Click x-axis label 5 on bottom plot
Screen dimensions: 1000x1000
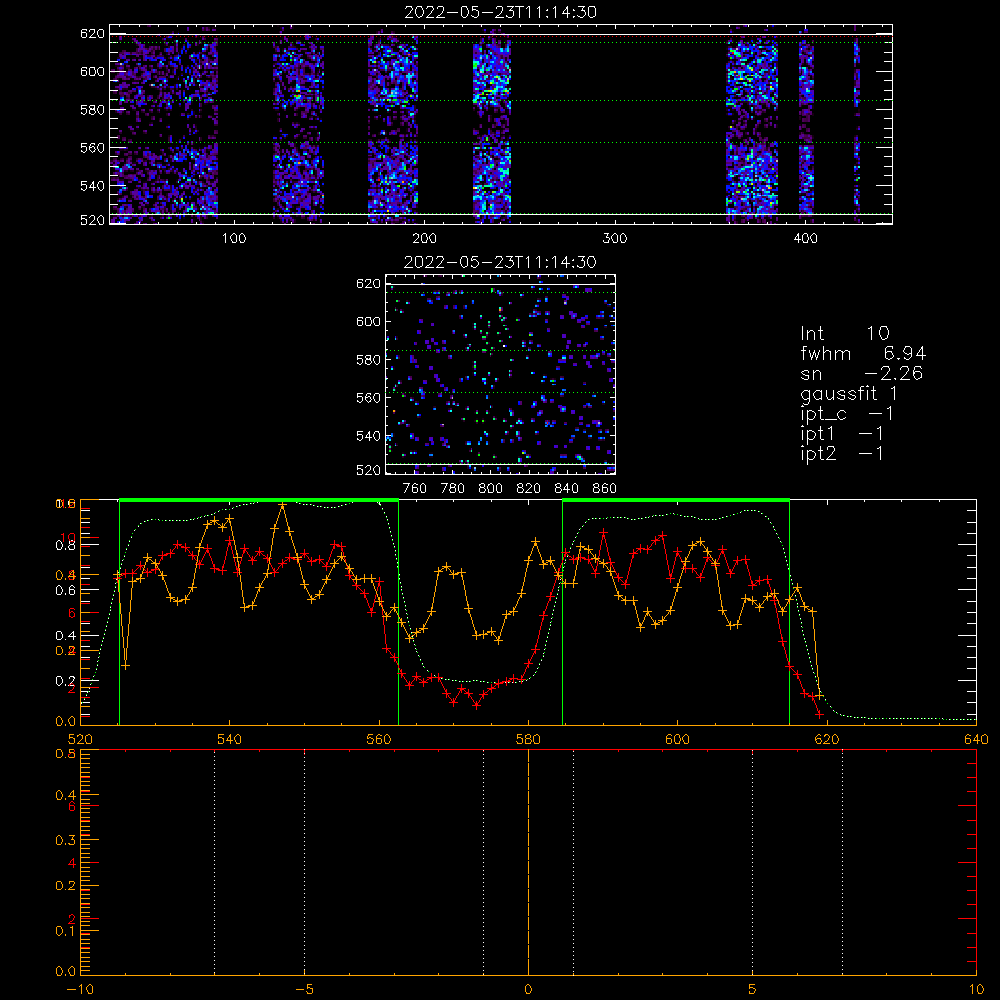(752, 990)
